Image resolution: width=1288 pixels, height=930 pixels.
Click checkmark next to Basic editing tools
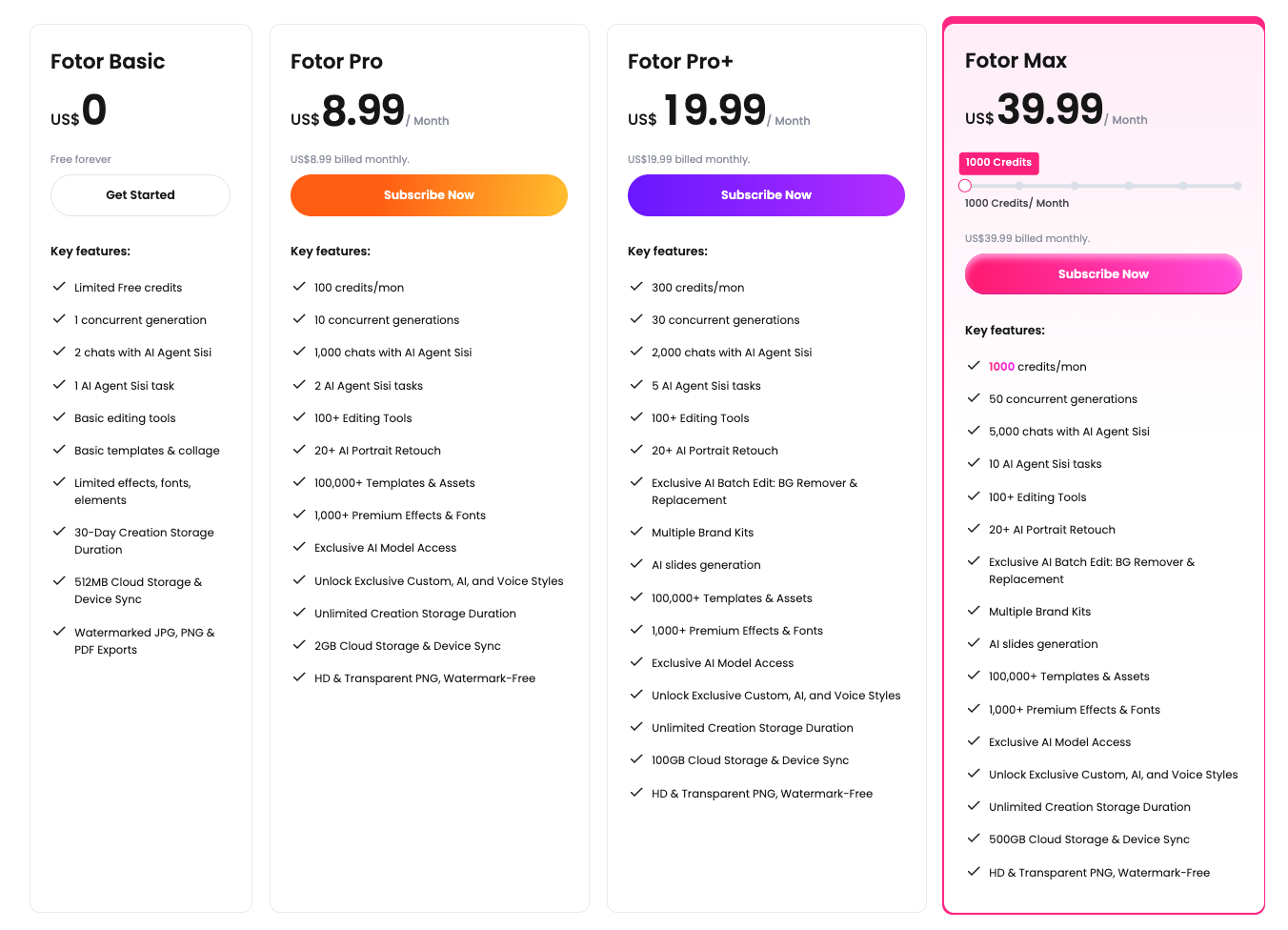tap(59, 417)
